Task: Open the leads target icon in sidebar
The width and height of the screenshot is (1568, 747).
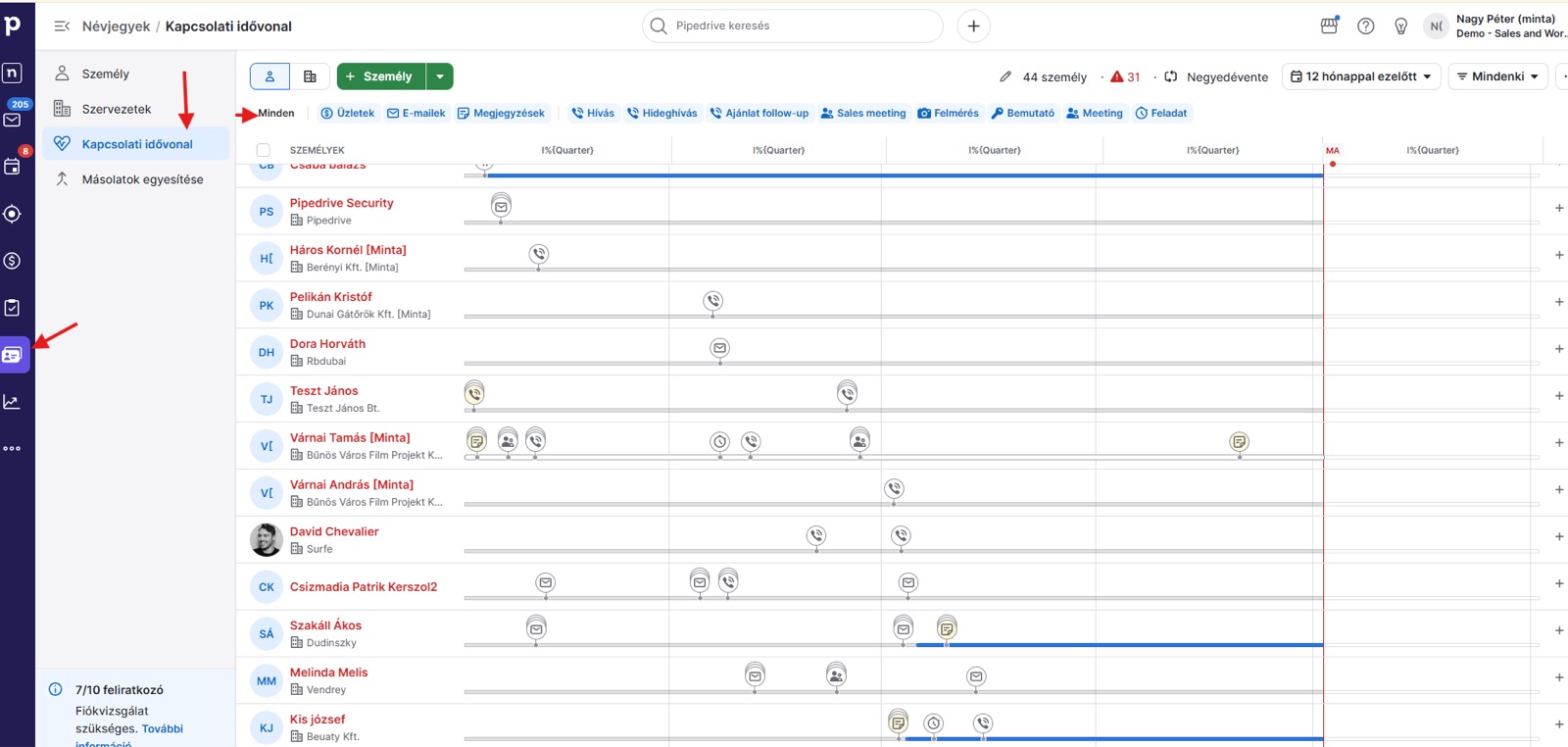Action: pyautogui.click(x=13, y=214)
